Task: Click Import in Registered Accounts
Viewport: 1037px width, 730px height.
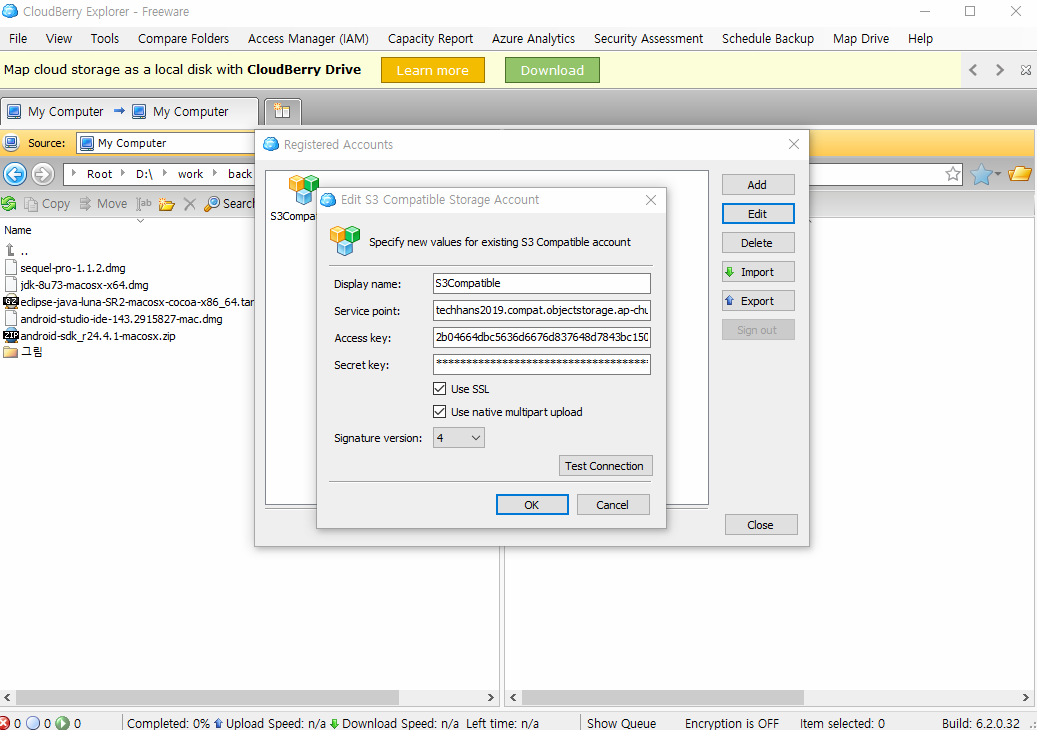Action: click(x=758, y=272)
